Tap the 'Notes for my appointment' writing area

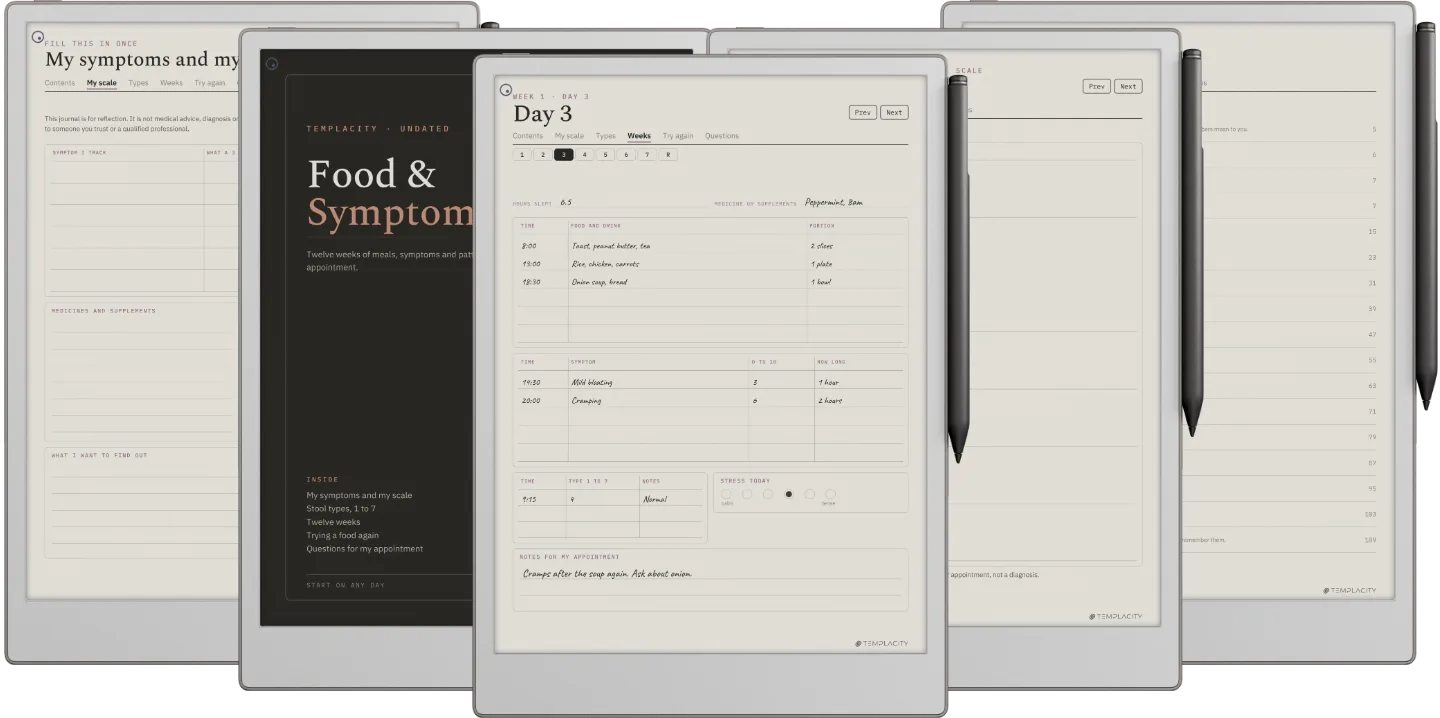coord(711,580)
